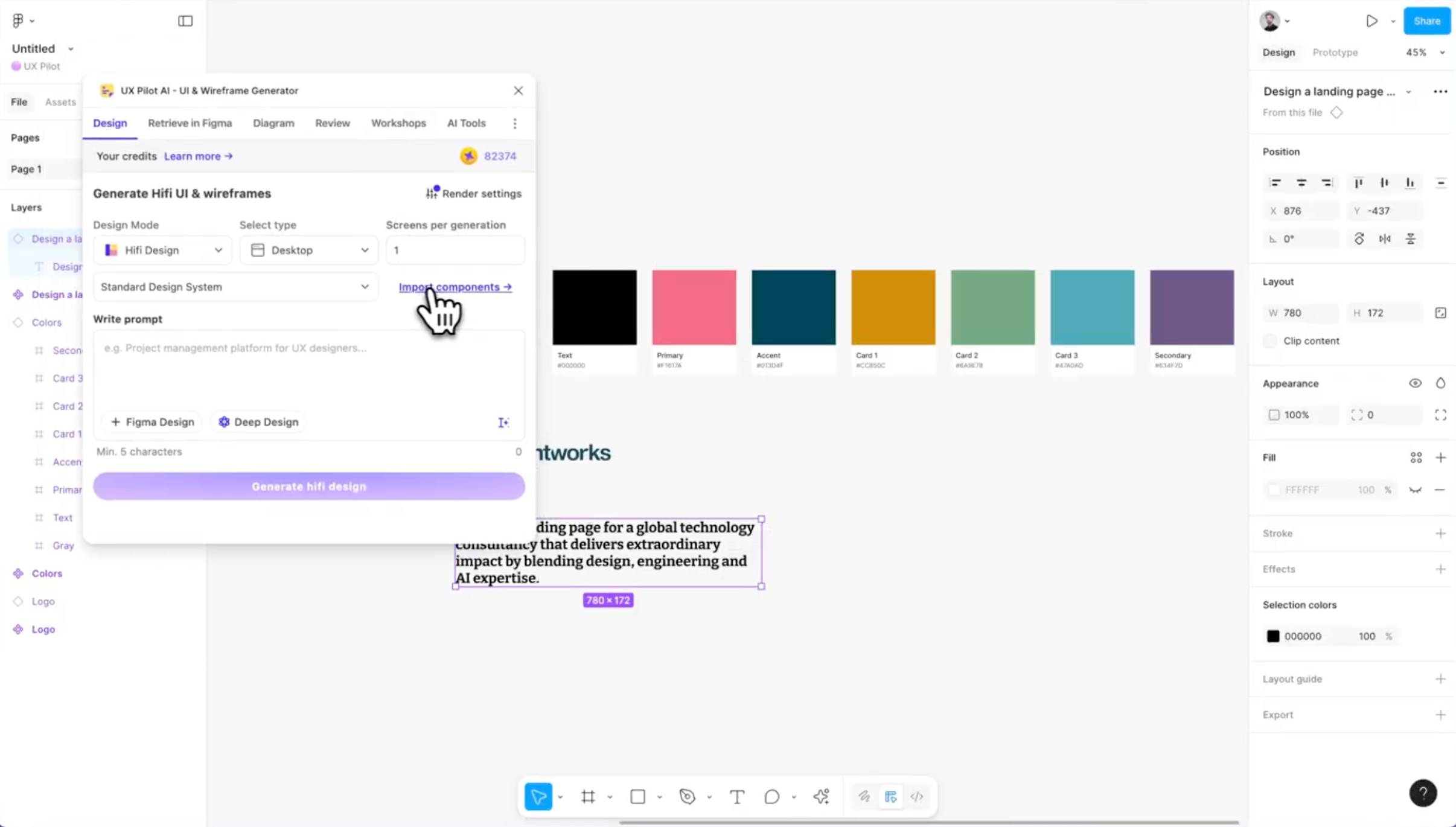Toggle the resize to fit icon in Layout
Viewport: 1456px width, 827px height.
[x=1441, y=313]
